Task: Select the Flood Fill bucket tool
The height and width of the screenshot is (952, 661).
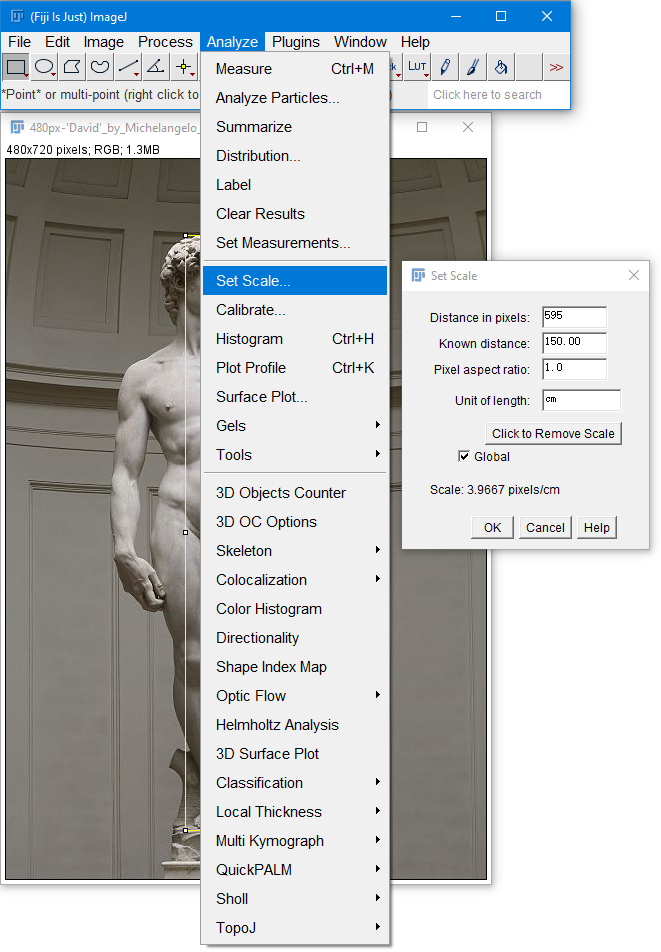Action: click(501, 68)
